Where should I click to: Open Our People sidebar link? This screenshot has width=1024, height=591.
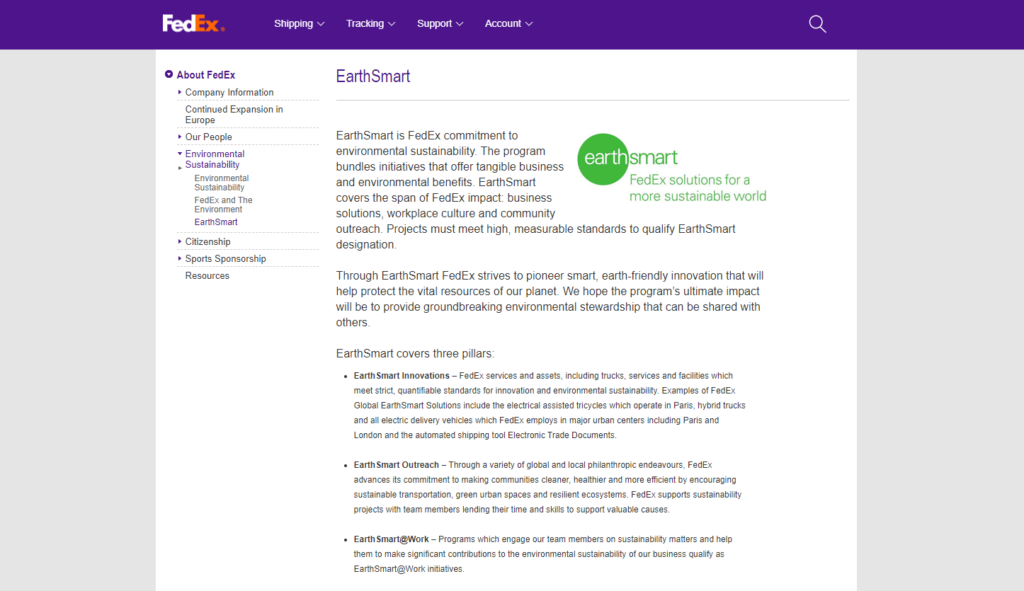tap(208, 137)
